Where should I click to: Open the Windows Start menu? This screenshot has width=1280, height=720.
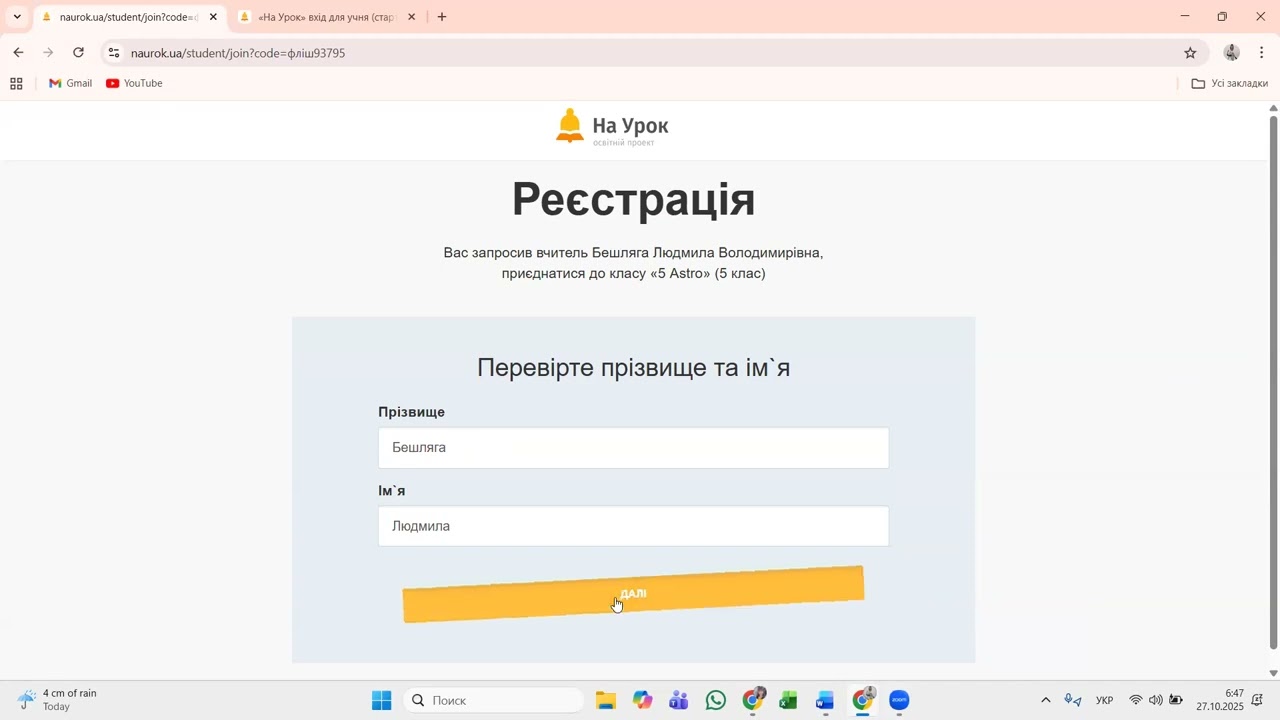pyautogui.click(x=382, y=701)
